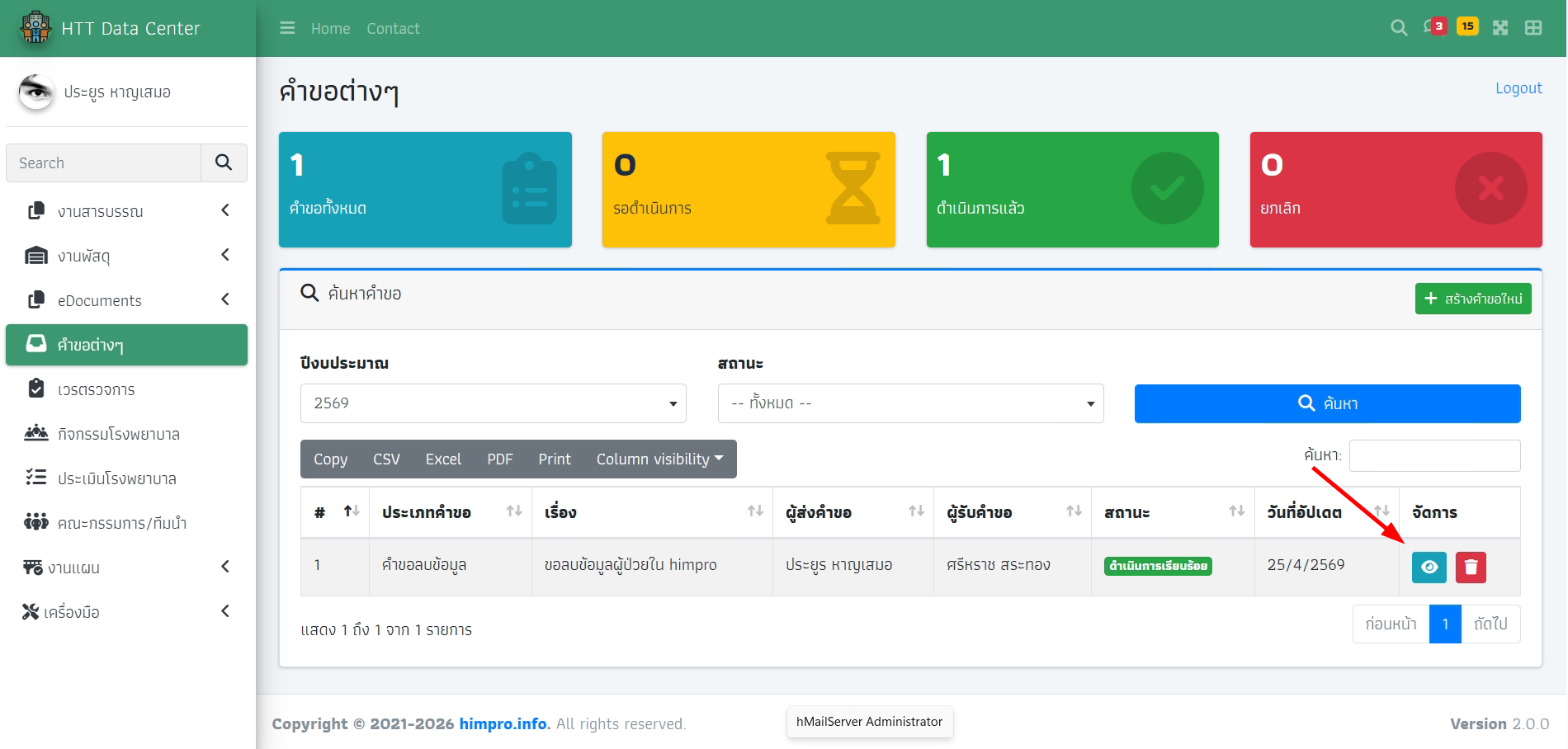1568x749 pixels.
Task: Toggle sorting on the สถานะ column header
Action: pyautogui.click(x=1172, y=512)
